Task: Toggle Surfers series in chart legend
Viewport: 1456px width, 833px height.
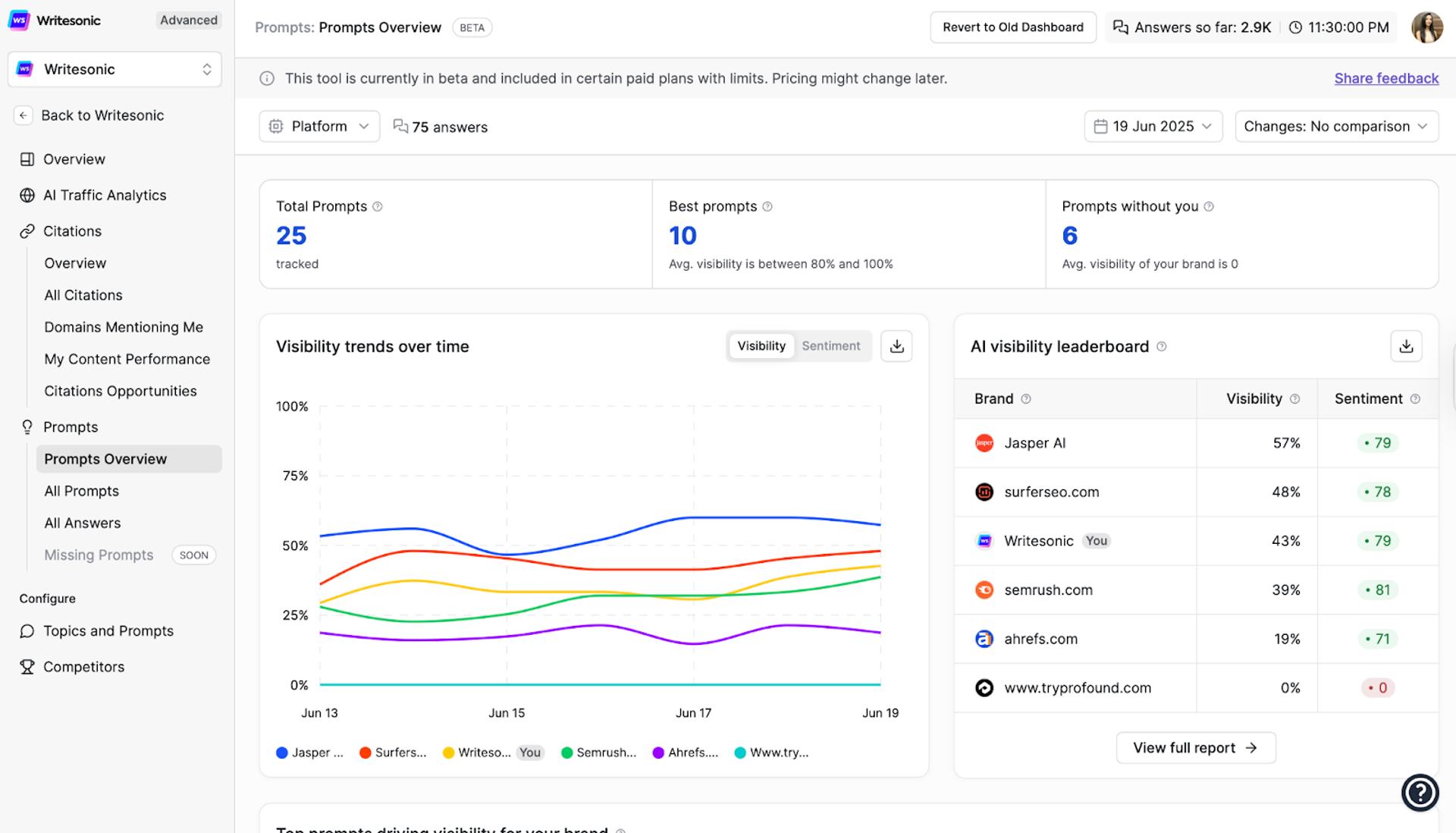Action: 393,753
